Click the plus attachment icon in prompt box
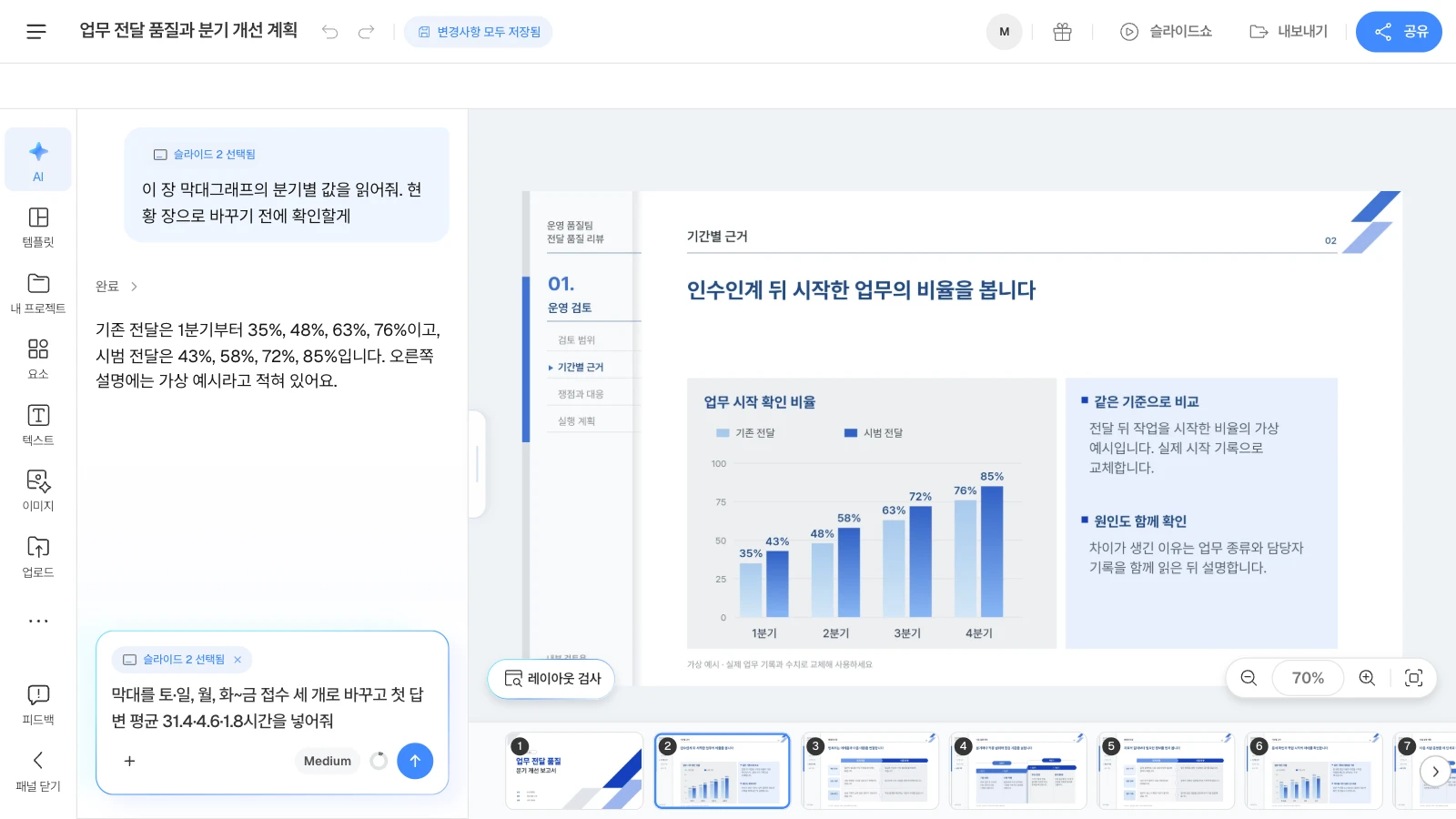1456x819 pixels. click(129, 761)
